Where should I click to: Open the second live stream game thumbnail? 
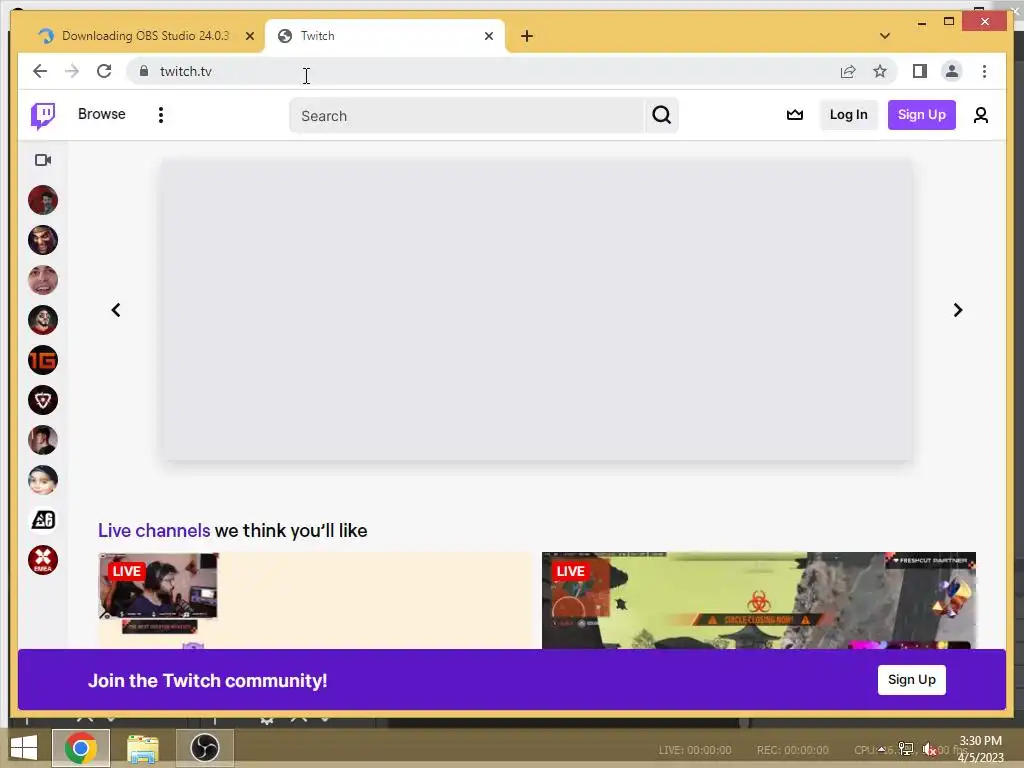click(x=759, y=600)
